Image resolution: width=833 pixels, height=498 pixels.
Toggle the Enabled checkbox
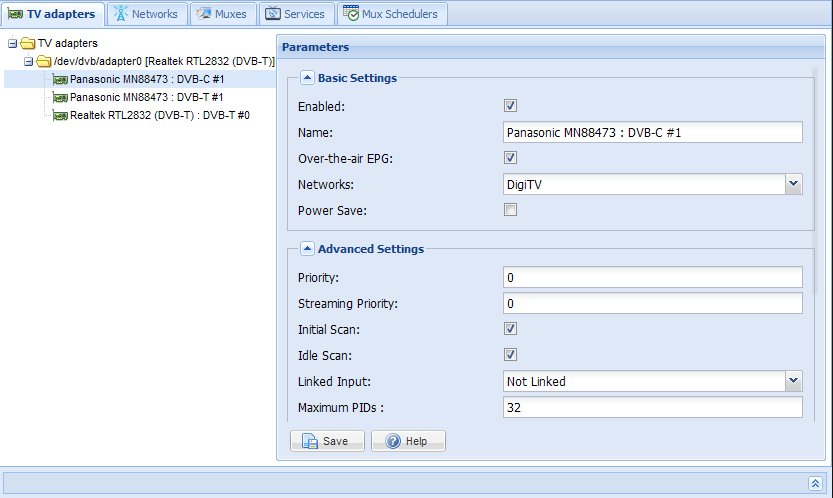pos(511,106)
